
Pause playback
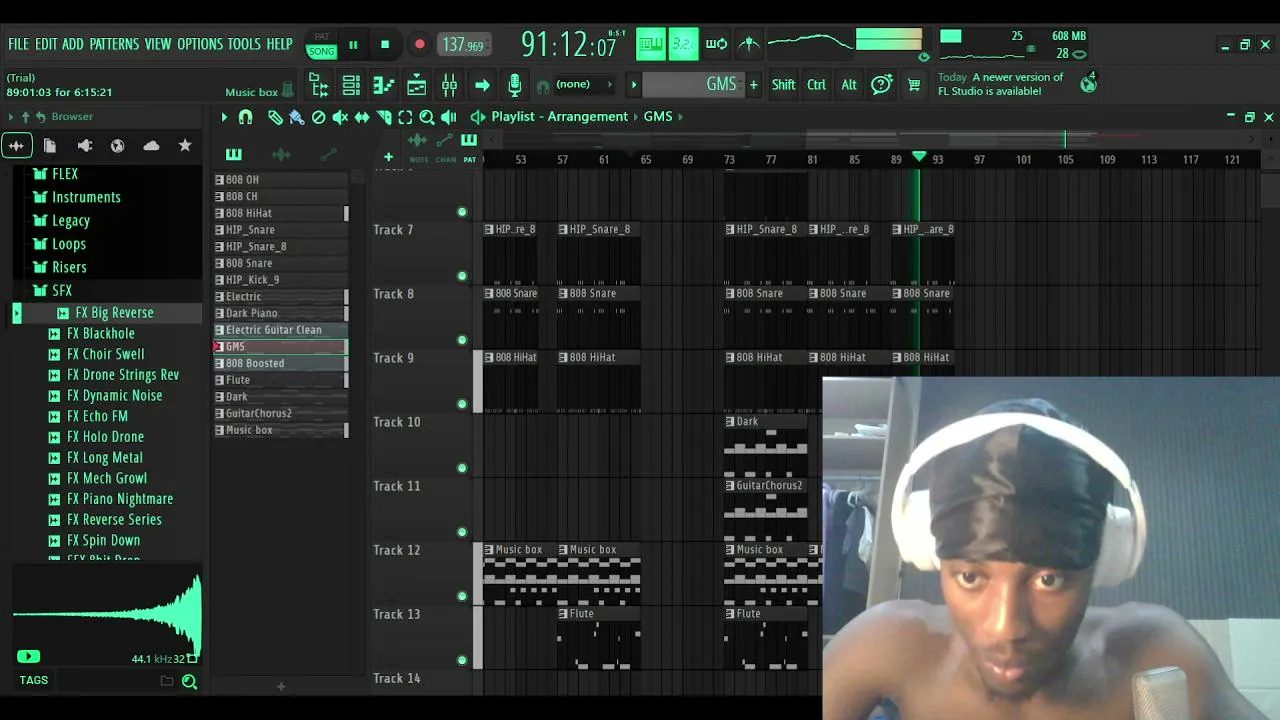[353, 44]
